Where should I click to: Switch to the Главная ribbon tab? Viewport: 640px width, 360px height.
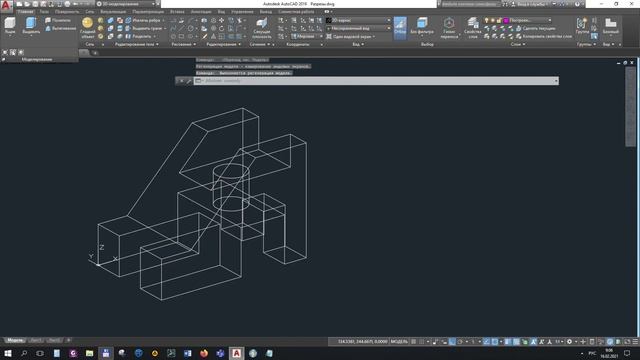25,11
